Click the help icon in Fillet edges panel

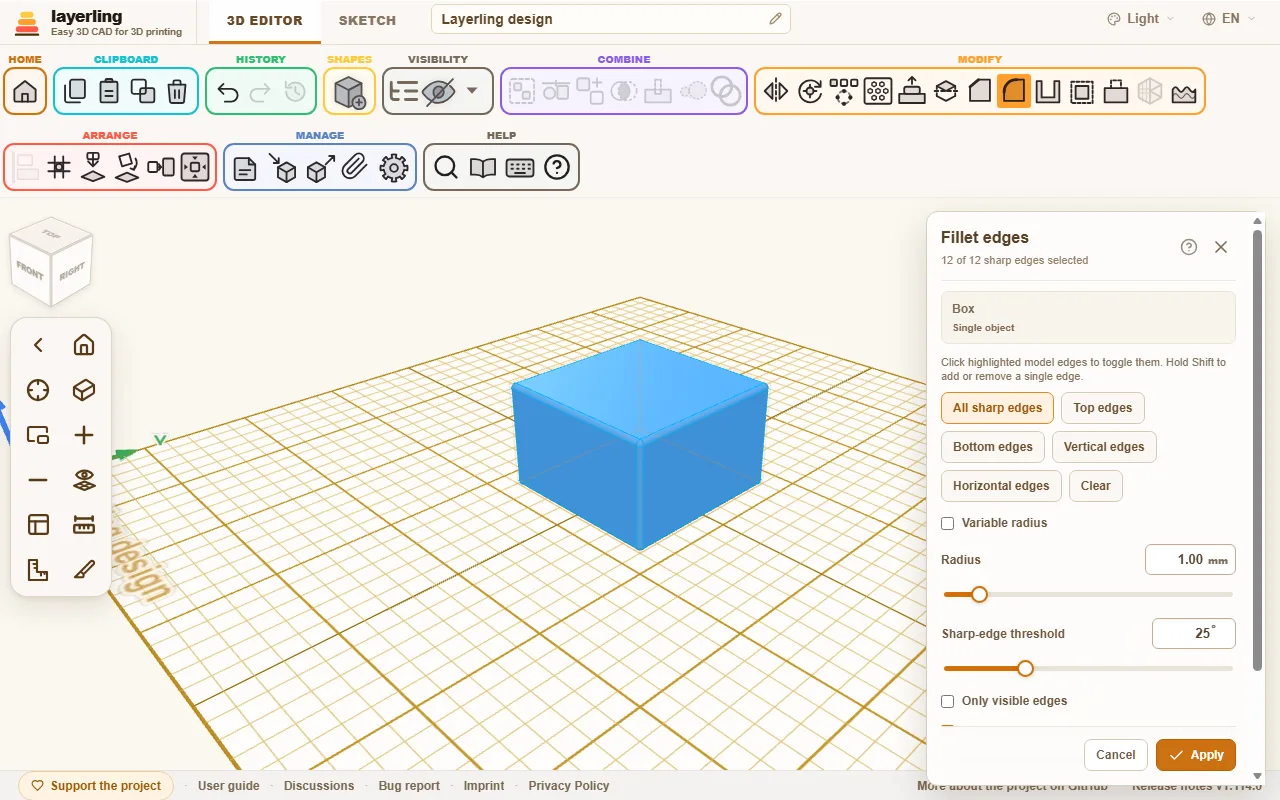(x=1189, y=247)
